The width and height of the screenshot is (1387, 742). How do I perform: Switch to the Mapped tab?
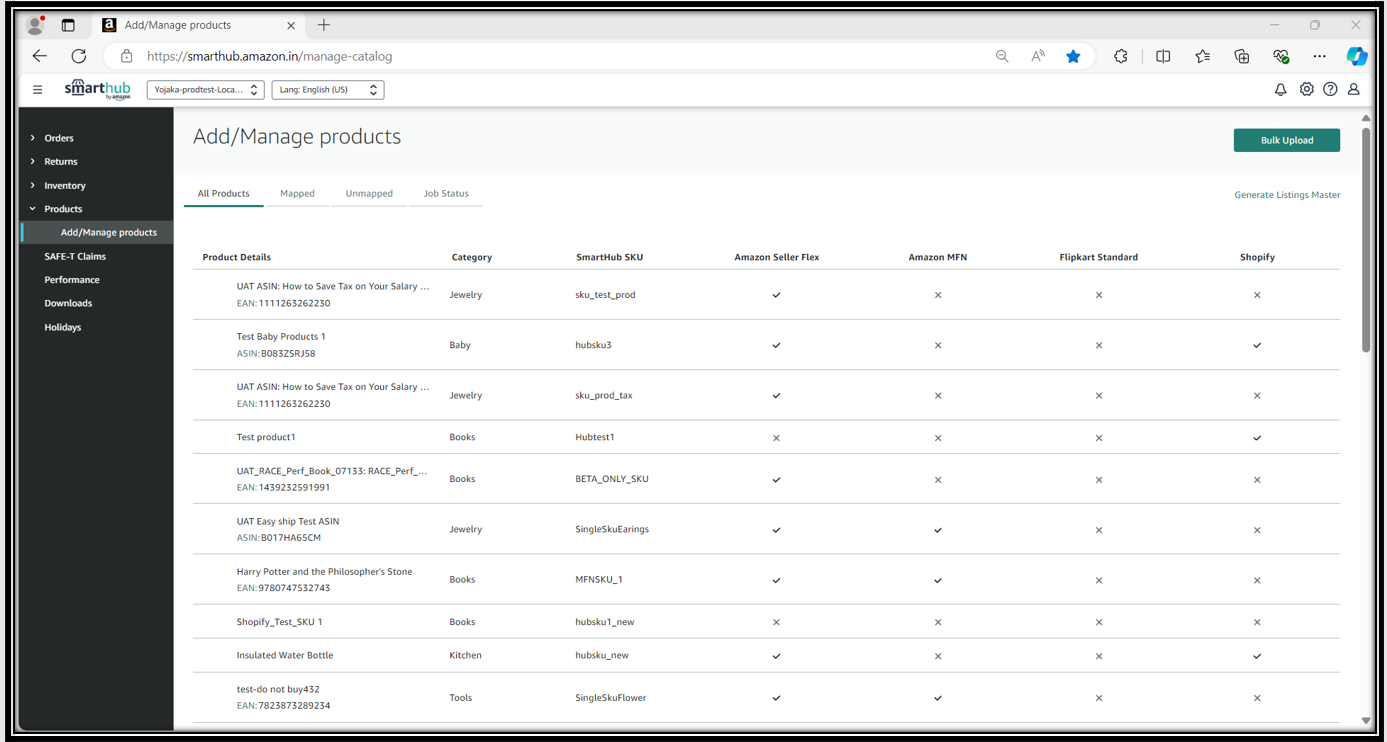(x=297, y=194)
